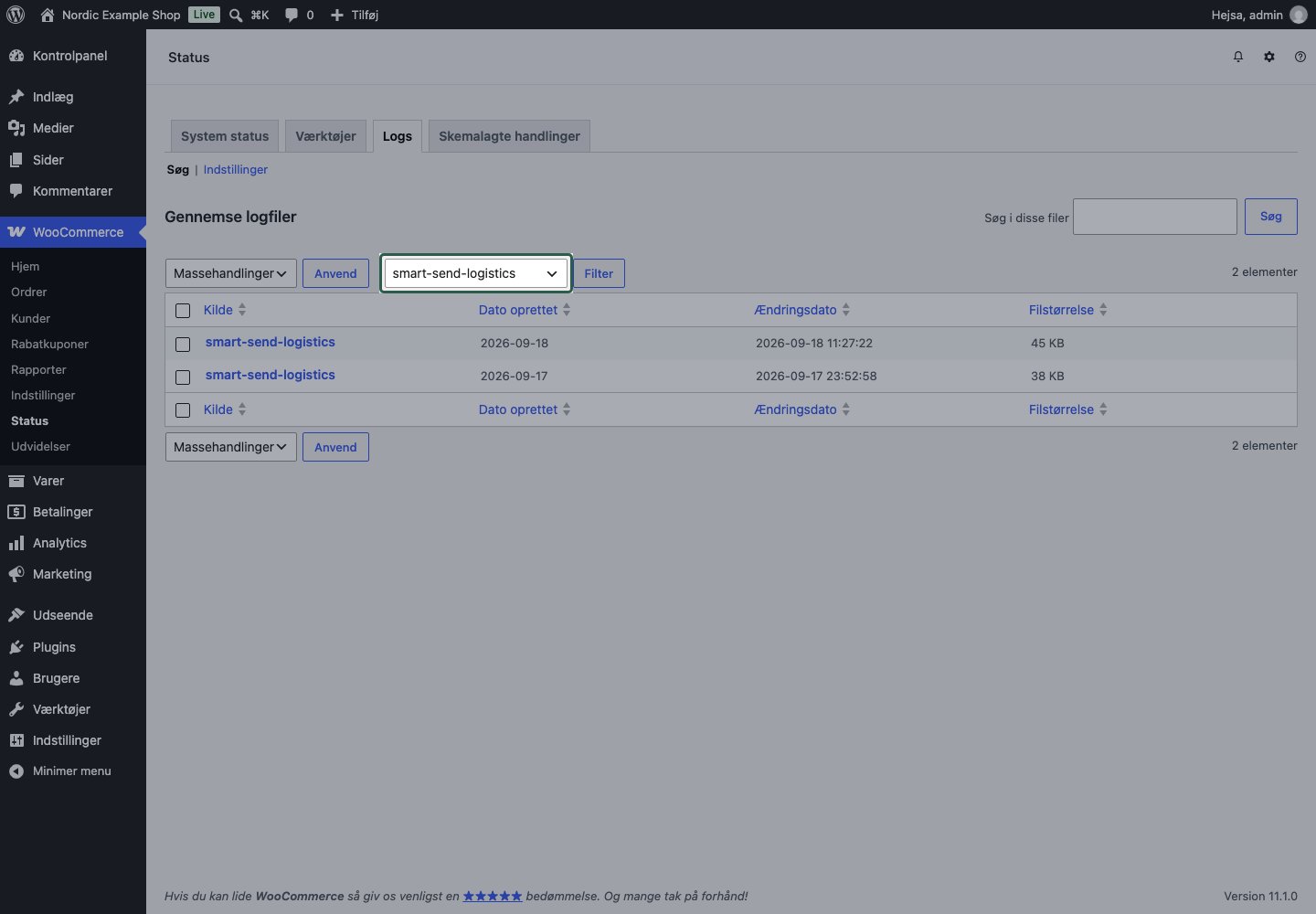1316x914 pixels.
Task: Open the notifications bell icon
Action: [x=1238, y=57]
